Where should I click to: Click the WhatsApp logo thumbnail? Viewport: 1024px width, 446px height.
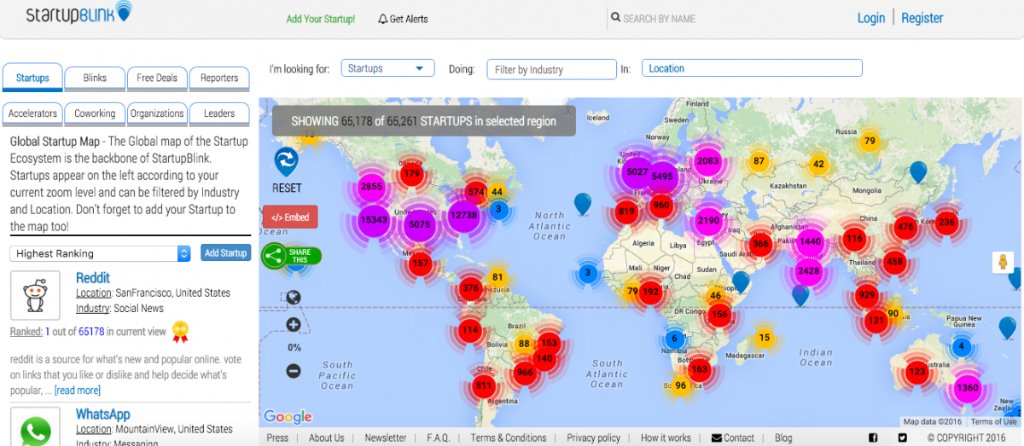35,426
